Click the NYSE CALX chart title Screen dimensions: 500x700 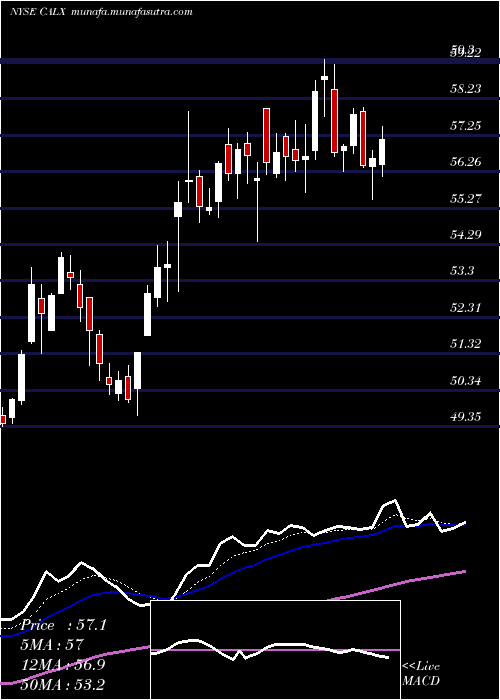pos(38,12)
